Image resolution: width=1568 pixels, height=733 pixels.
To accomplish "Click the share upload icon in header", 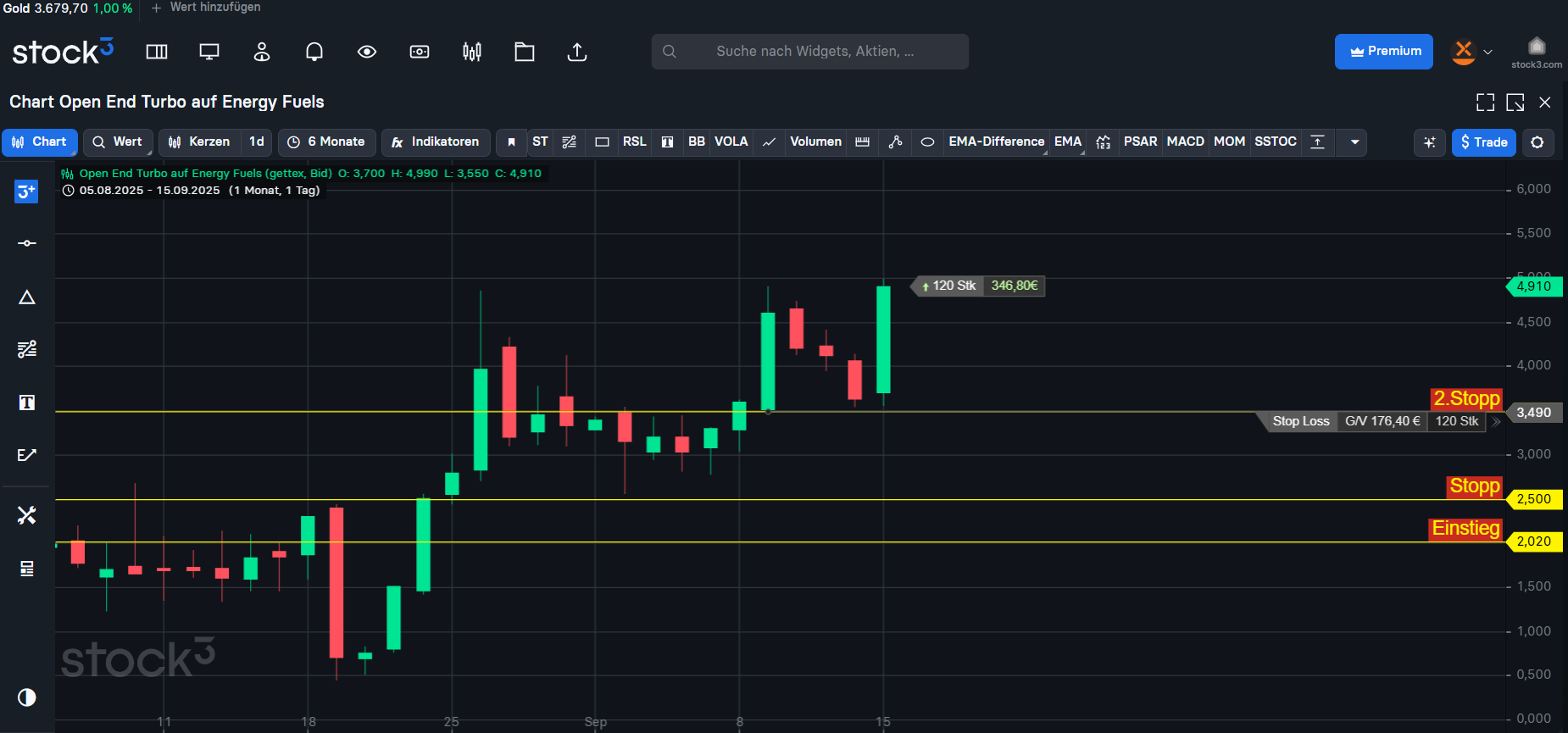I will click(x=576, y=52).
